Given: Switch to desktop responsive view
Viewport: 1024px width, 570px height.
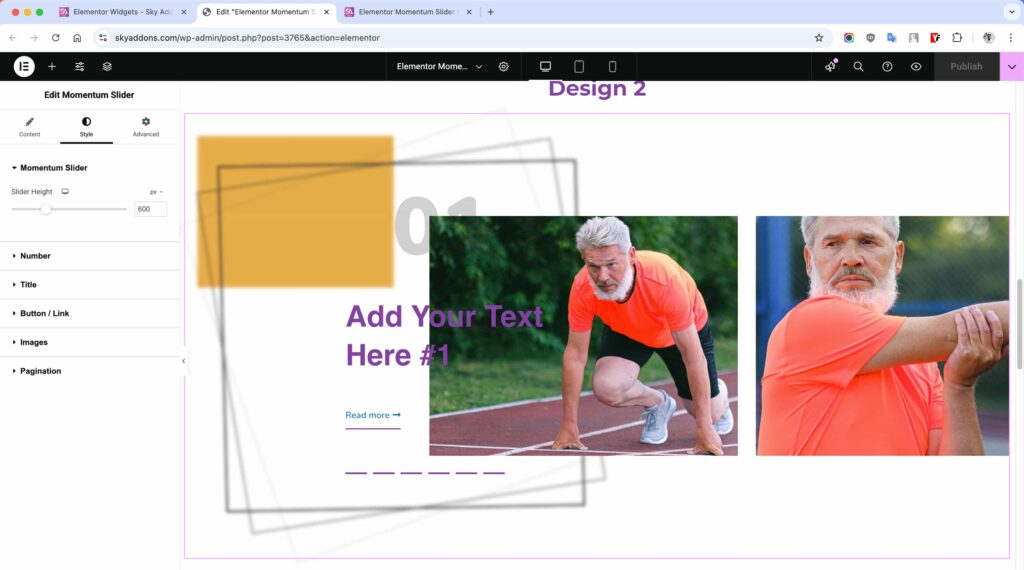Looking at the screenshot, I should click(545, 66).
